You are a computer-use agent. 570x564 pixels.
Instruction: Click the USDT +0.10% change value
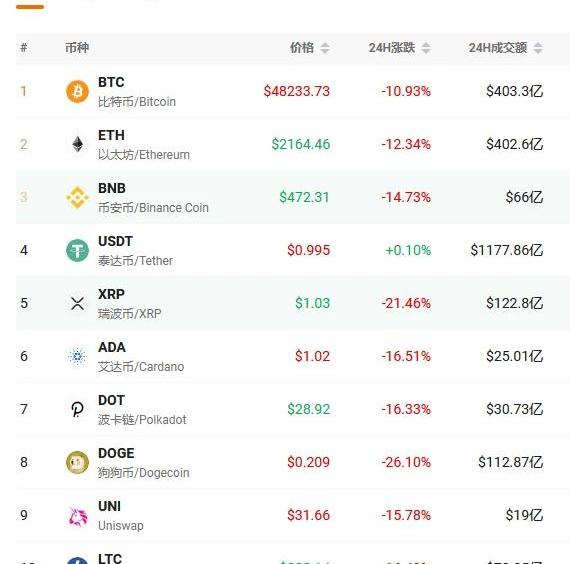[408, 250]
